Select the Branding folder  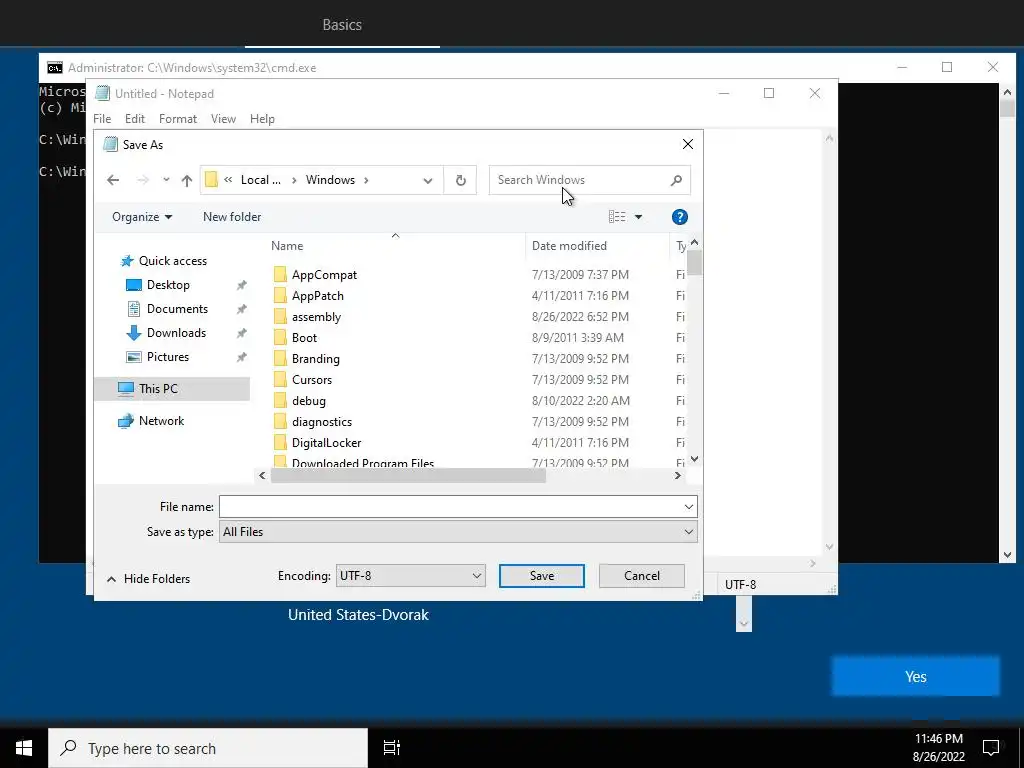(x=315, y=359)
